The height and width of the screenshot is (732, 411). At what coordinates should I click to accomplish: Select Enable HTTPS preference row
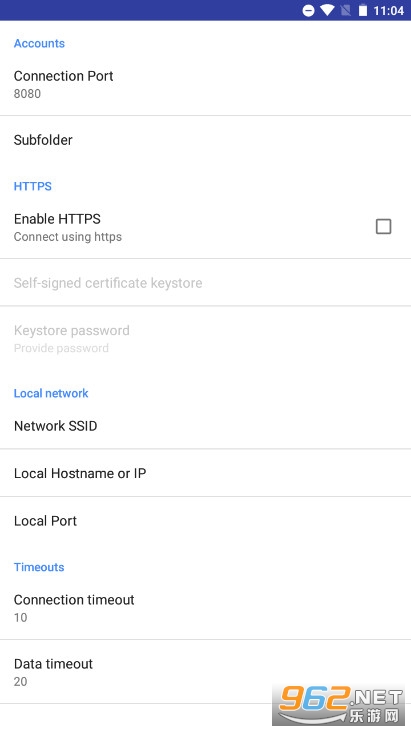(x=206, y=227)
